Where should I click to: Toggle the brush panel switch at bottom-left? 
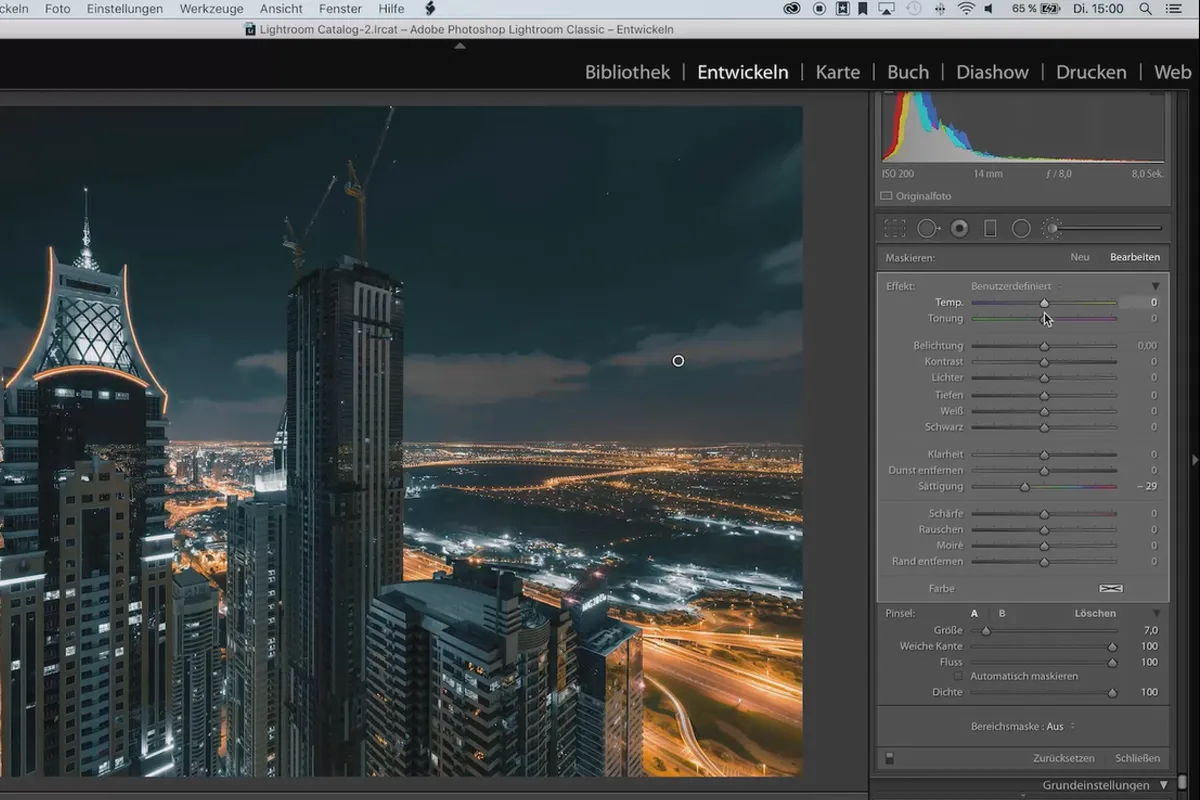click(x=889, y=758)
